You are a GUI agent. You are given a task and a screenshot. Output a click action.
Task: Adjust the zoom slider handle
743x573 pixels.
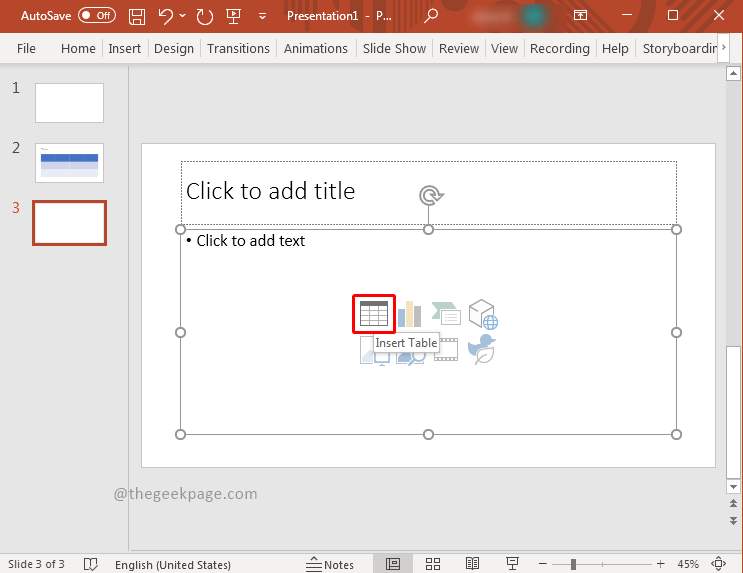573,564
